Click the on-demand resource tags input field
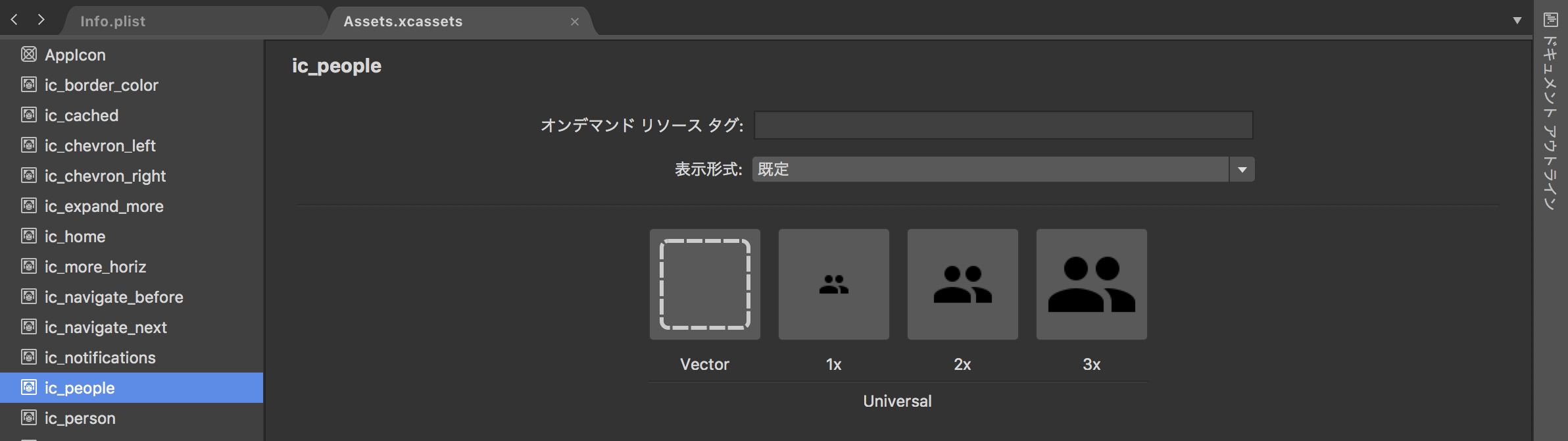 [x=1003, y=125]
